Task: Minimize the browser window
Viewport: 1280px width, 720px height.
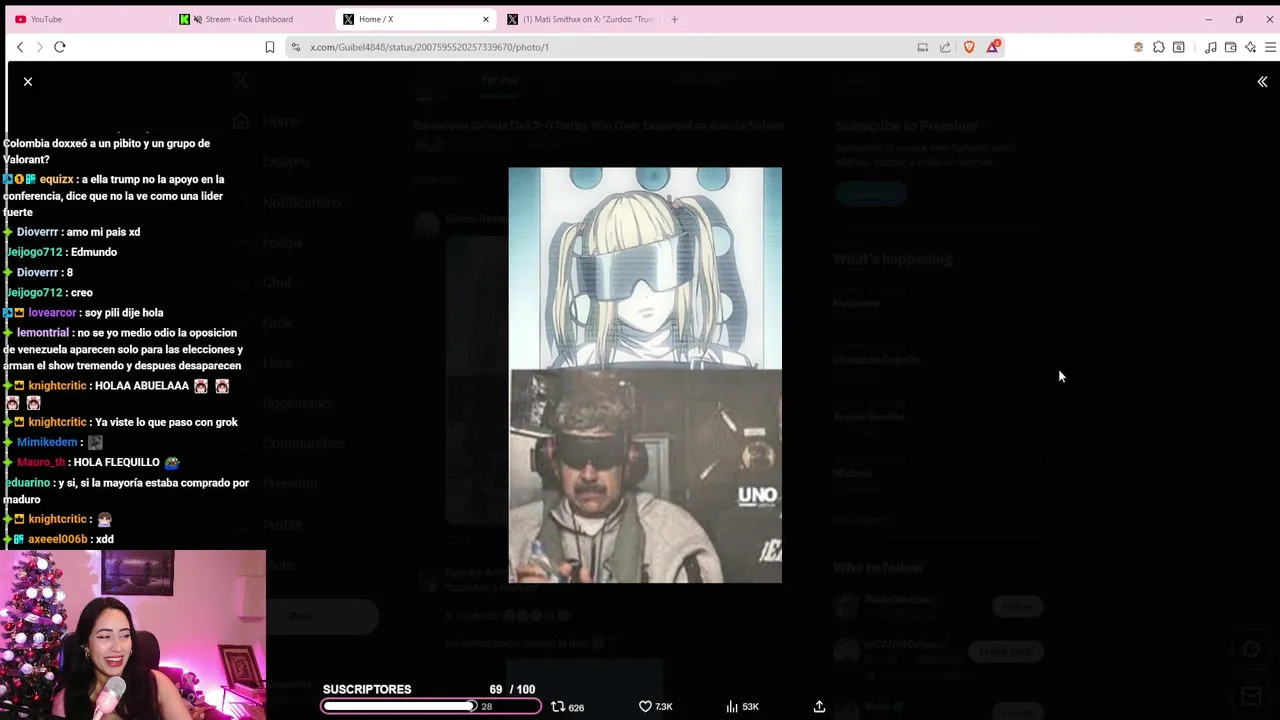Action: [1208, 19]
